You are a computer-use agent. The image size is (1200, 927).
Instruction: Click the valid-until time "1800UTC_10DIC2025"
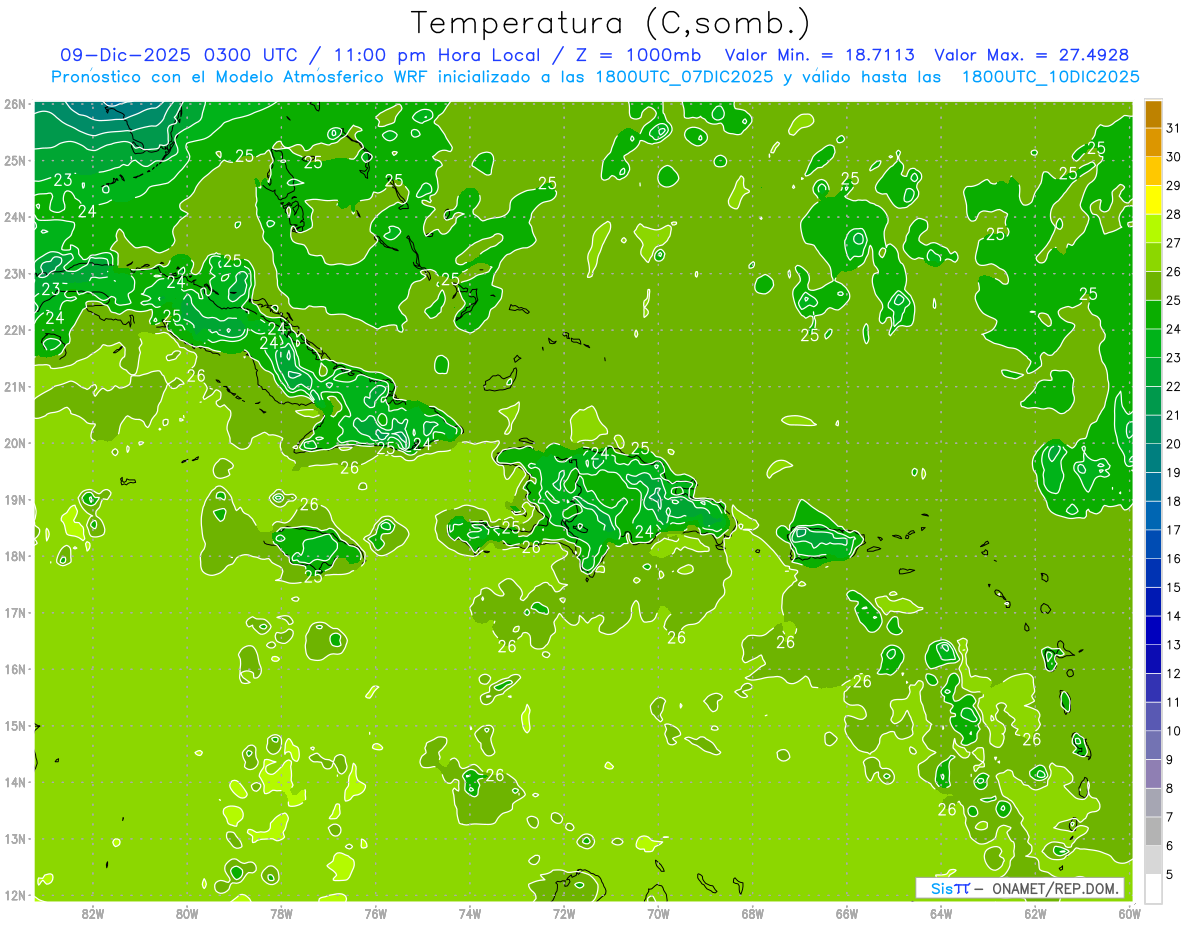click(x=1050, y=77)
